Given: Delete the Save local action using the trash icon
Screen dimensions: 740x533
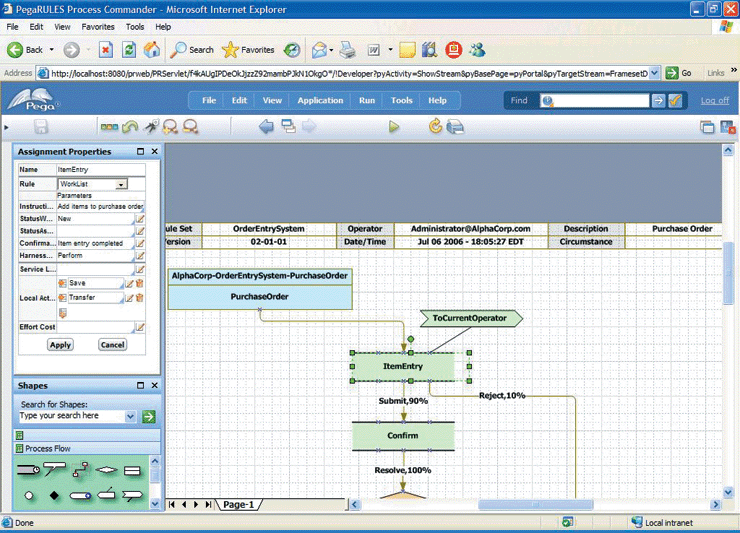Looking at the screenshot, I should click(139, 283).
